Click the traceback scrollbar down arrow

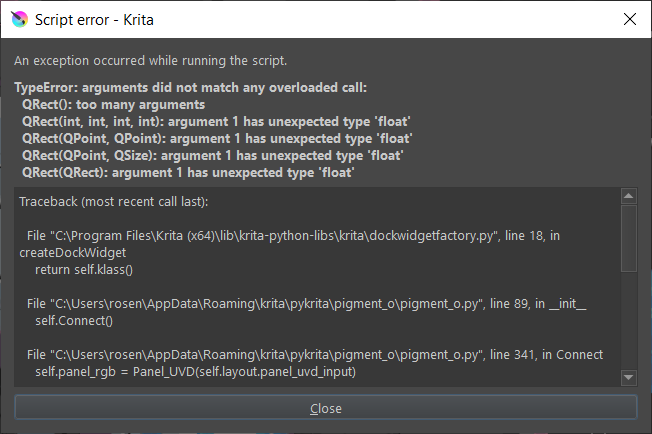(x=628, y=377)
